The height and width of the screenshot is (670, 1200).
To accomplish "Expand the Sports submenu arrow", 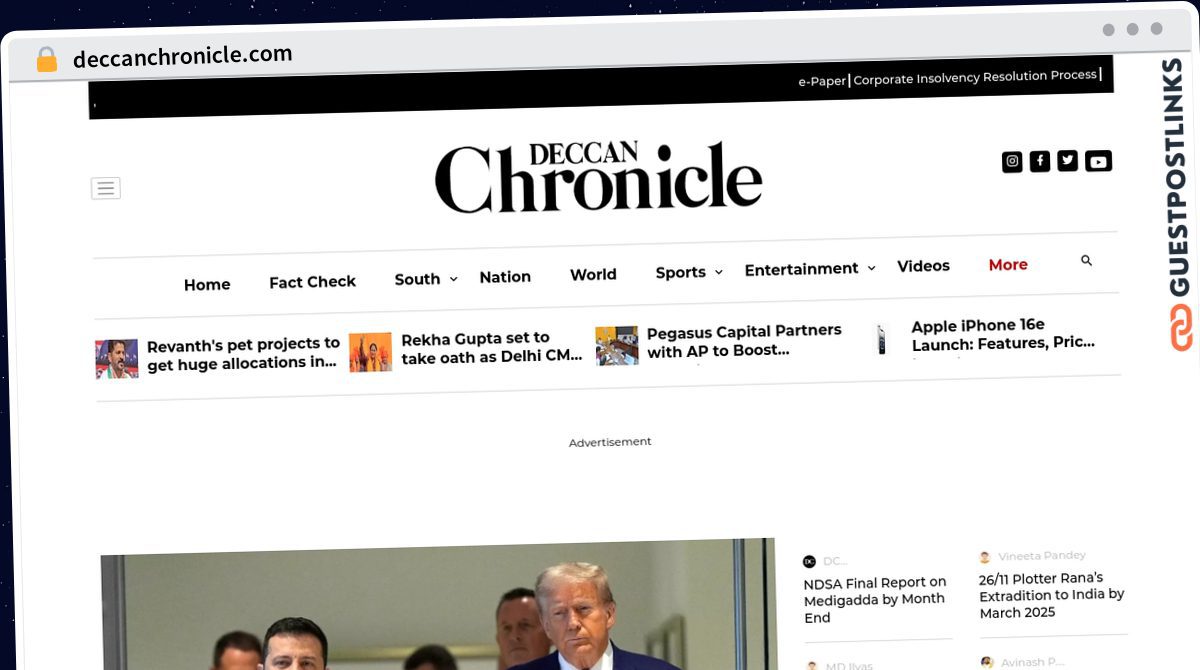I will point(718,272).
